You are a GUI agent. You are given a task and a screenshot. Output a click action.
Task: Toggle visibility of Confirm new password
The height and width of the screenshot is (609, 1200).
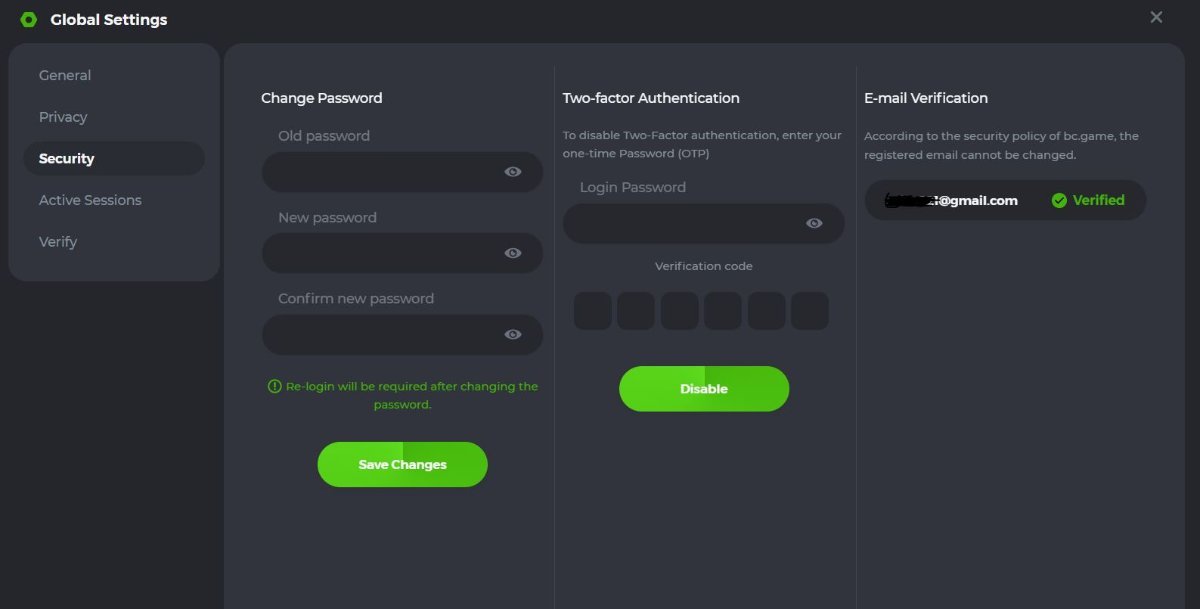point(513,335)
